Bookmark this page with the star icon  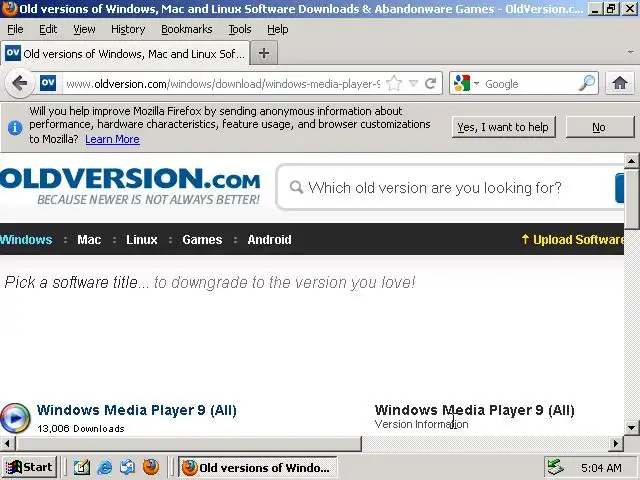coord(394,84)
